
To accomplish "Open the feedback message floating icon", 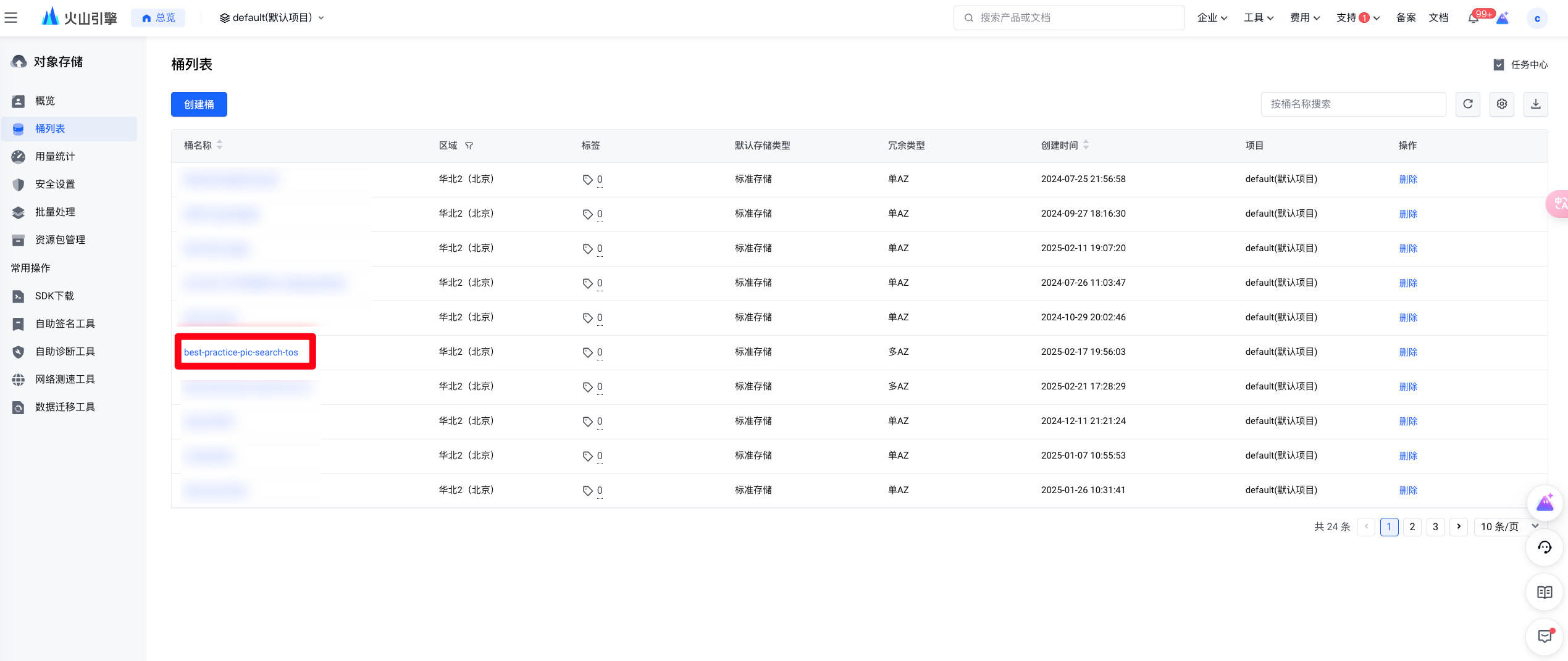I will (1545, 636).
